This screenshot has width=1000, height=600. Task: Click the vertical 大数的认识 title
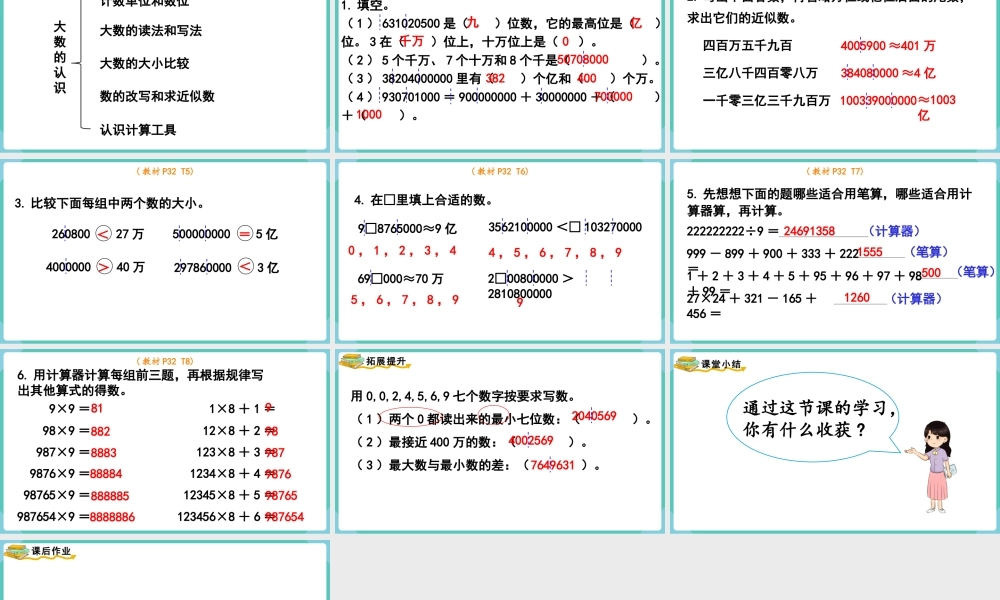tap(60, 58)
